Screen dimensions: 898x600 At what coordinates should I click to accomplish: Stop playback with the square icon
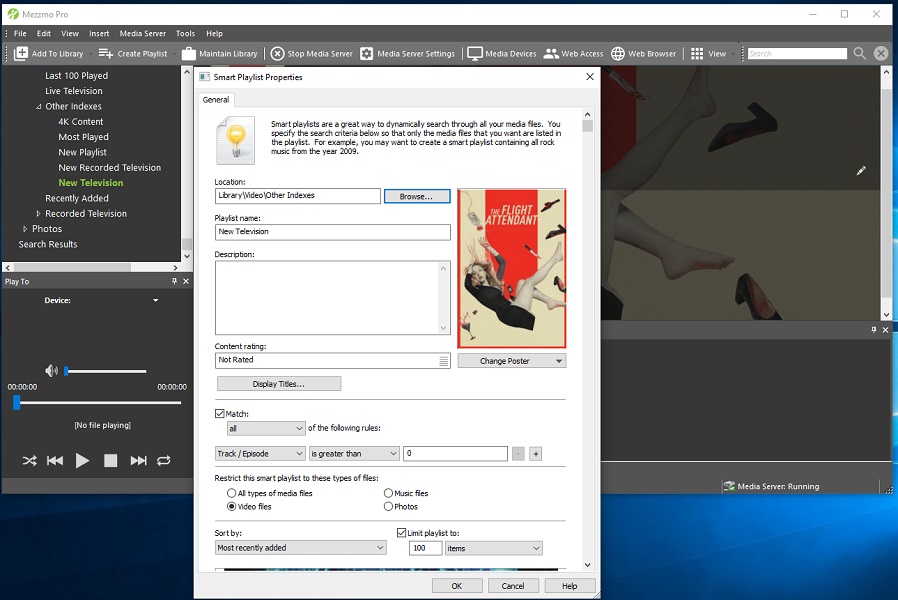[111, 460]
